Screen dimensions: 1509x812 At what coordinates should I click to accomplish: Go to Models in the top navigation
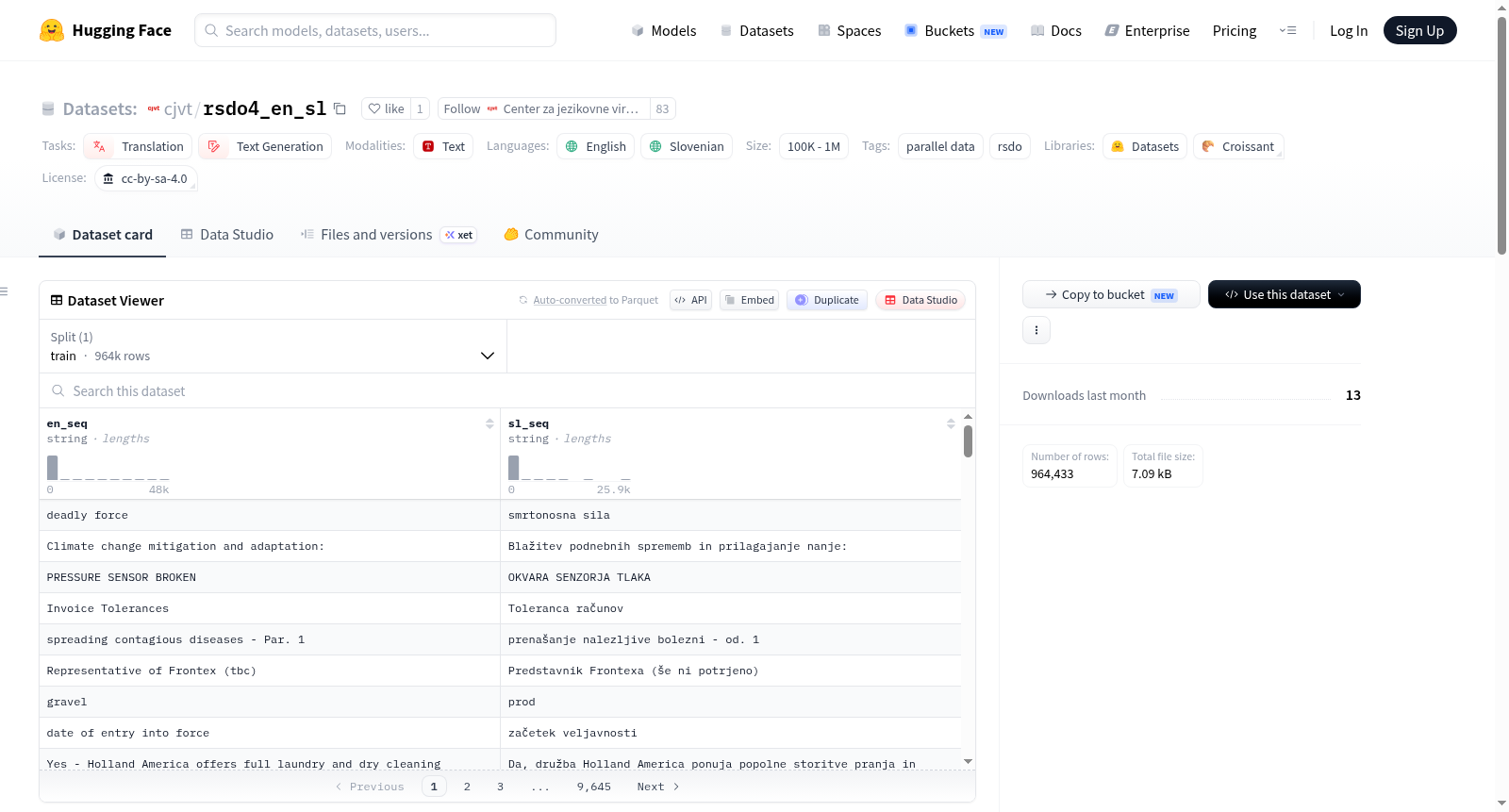point(664,30)
